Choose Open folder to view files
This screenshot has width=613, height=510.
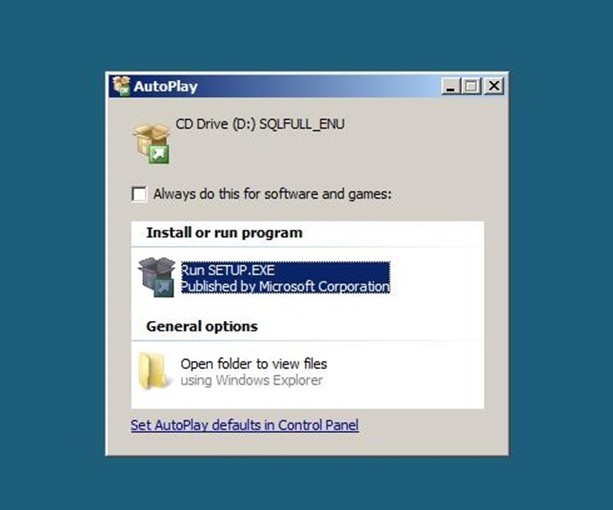(x=254, y=363)
